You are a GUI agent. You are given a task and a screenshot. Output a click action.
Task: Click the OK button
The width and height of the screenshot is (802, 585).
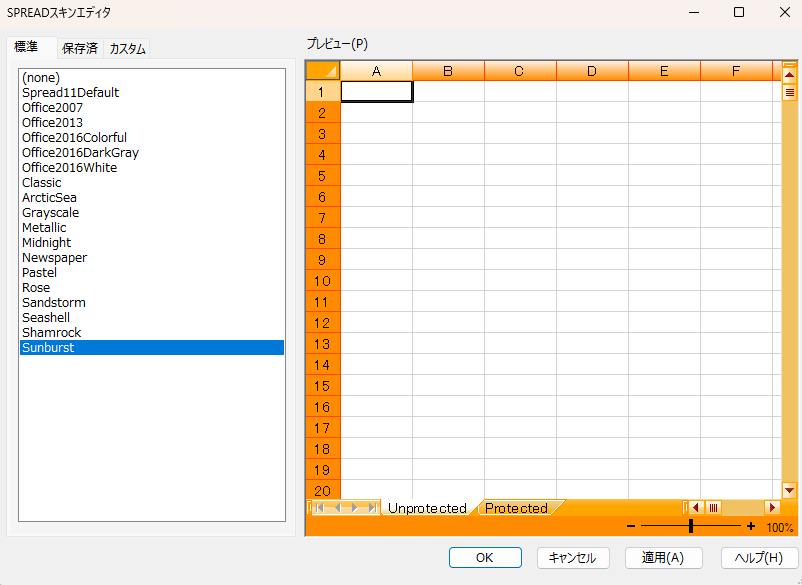pyautogui.click(x=485, y=557)
